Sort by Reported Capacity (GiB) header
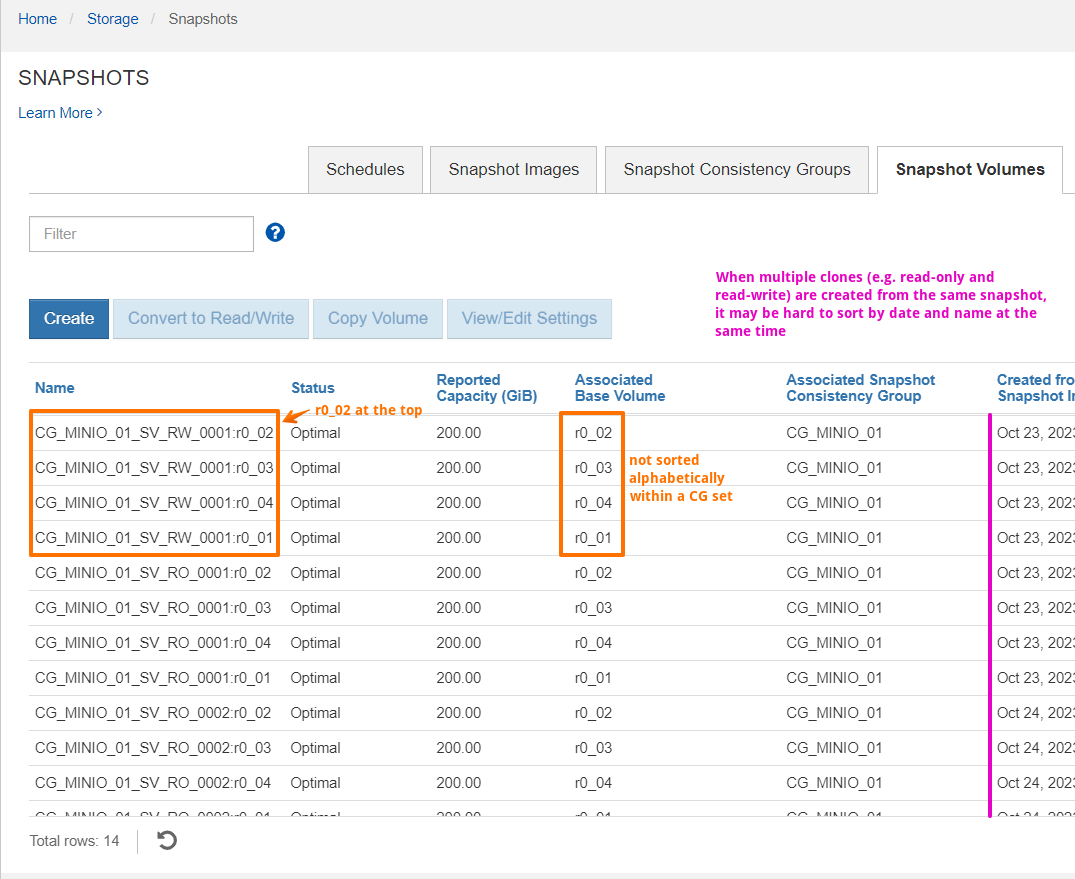 (487, 388)
